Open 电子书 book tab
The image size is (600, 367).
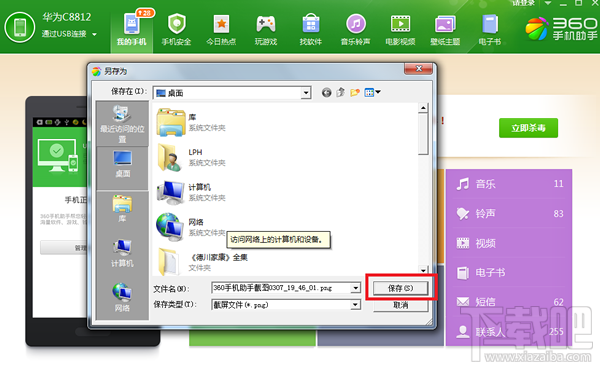click(x=490, y=29)
